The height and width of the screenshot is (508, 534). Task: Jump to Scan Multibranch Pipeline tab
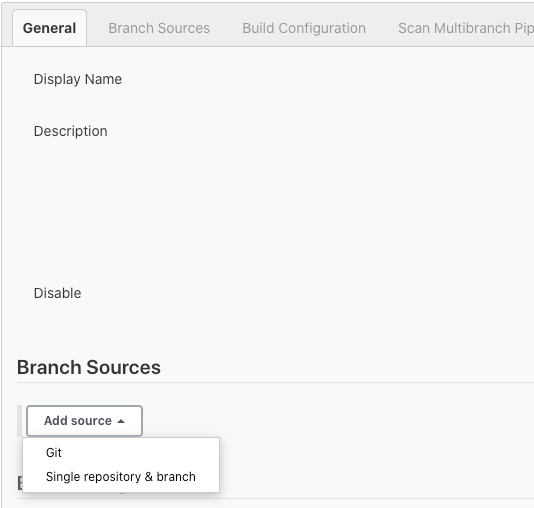[x=466, y=28]
